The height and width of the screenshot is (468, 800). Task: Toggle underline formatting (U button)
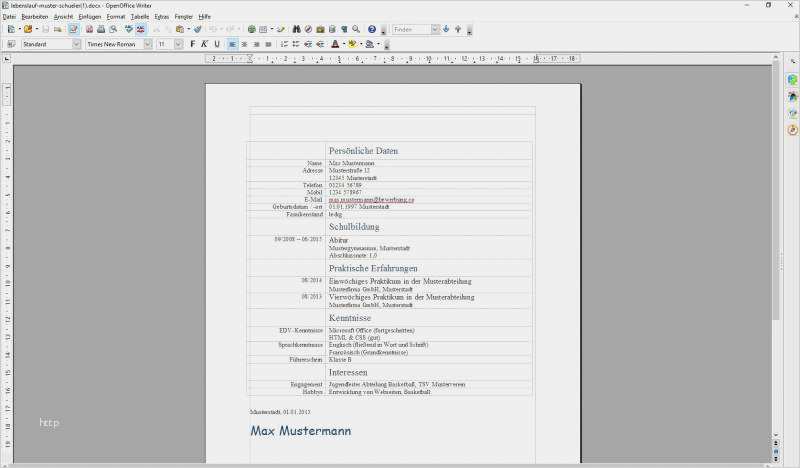click(x=216, y=44)
